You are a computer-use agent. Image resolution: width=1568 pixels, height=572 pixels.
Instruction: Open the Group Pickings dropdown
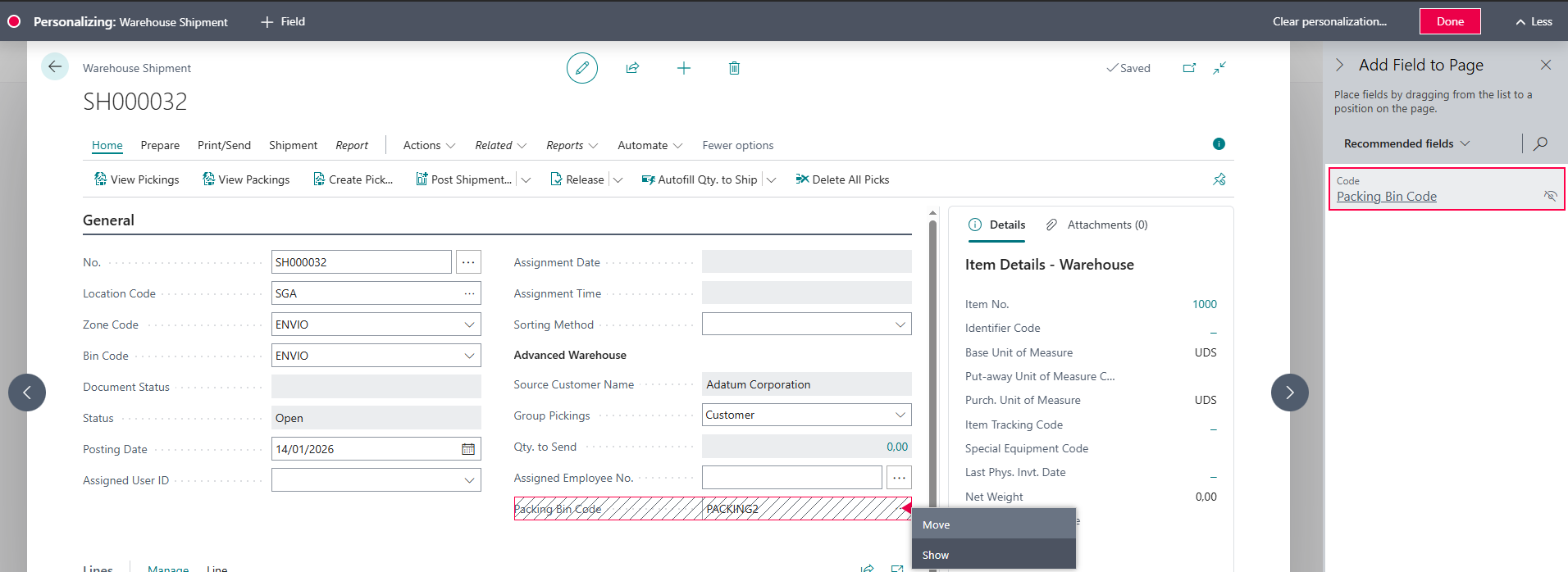(900, 415)
